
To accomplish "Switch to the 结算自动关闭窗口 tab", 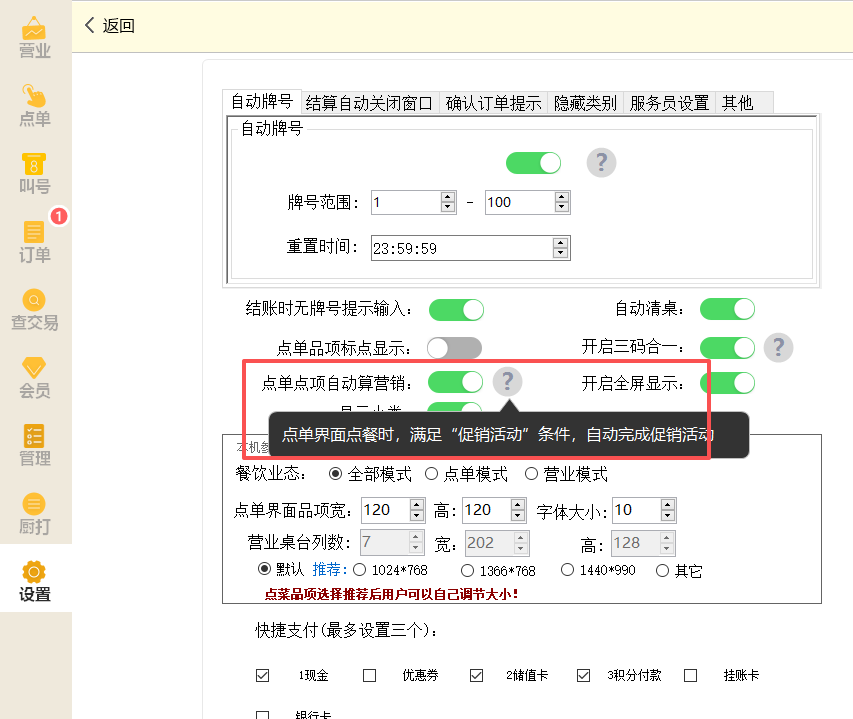I will [x=369, y=102].
